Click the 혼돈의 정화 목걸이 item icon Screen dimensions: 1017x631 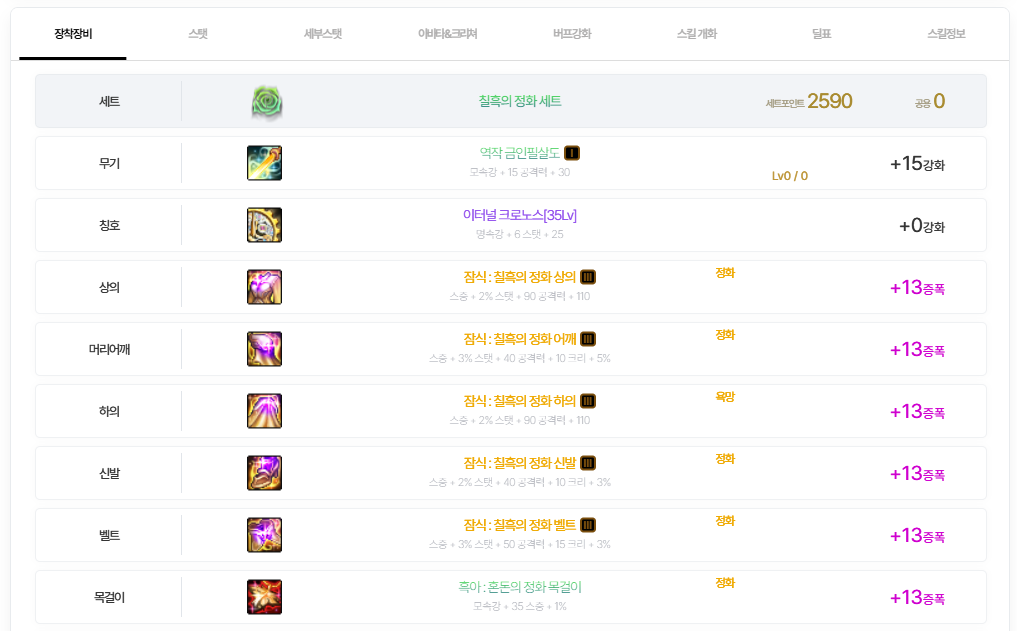(x=265, y=597)
